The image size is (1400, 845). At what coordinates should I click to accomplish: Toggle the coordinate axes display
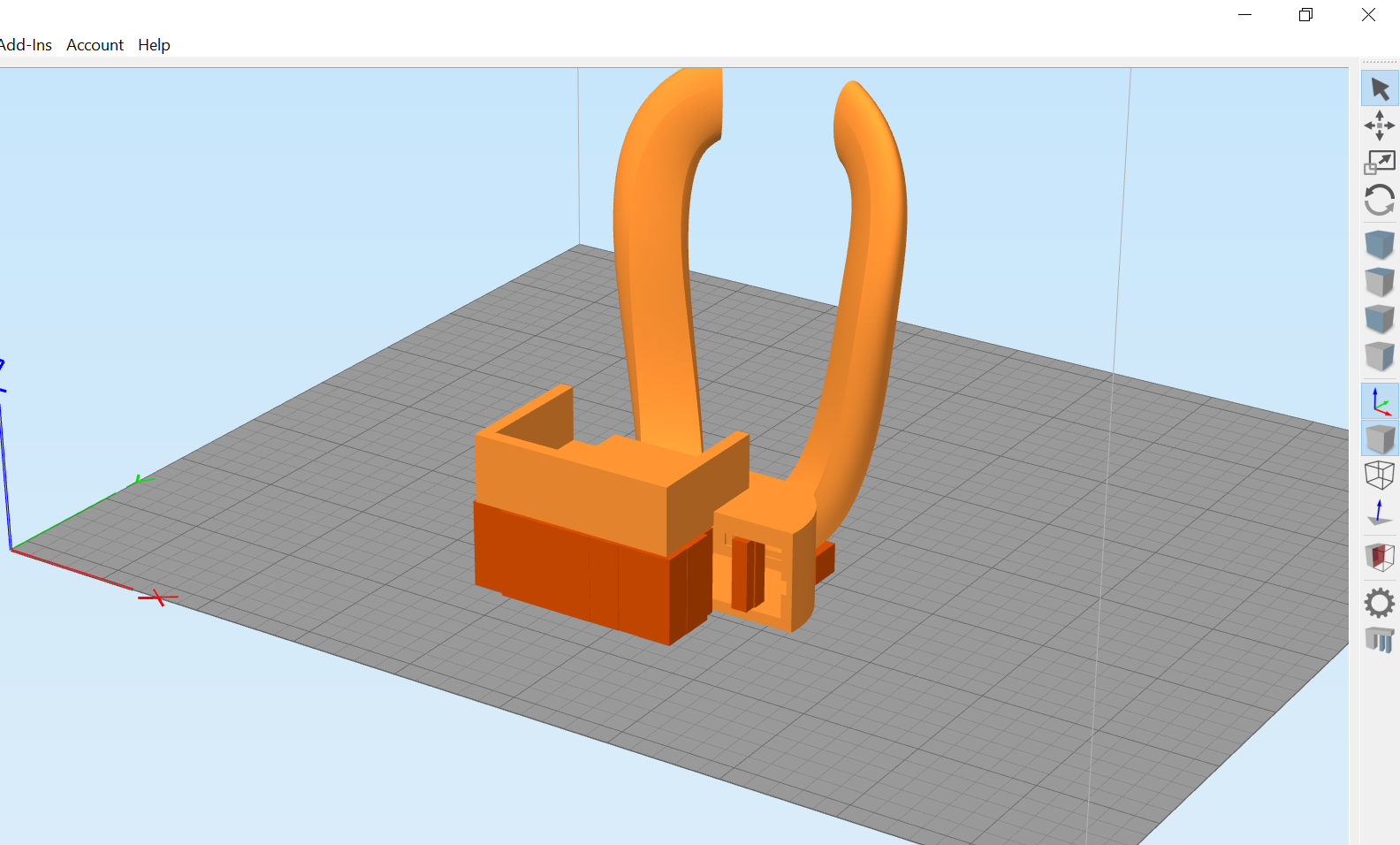(1380, 401)
